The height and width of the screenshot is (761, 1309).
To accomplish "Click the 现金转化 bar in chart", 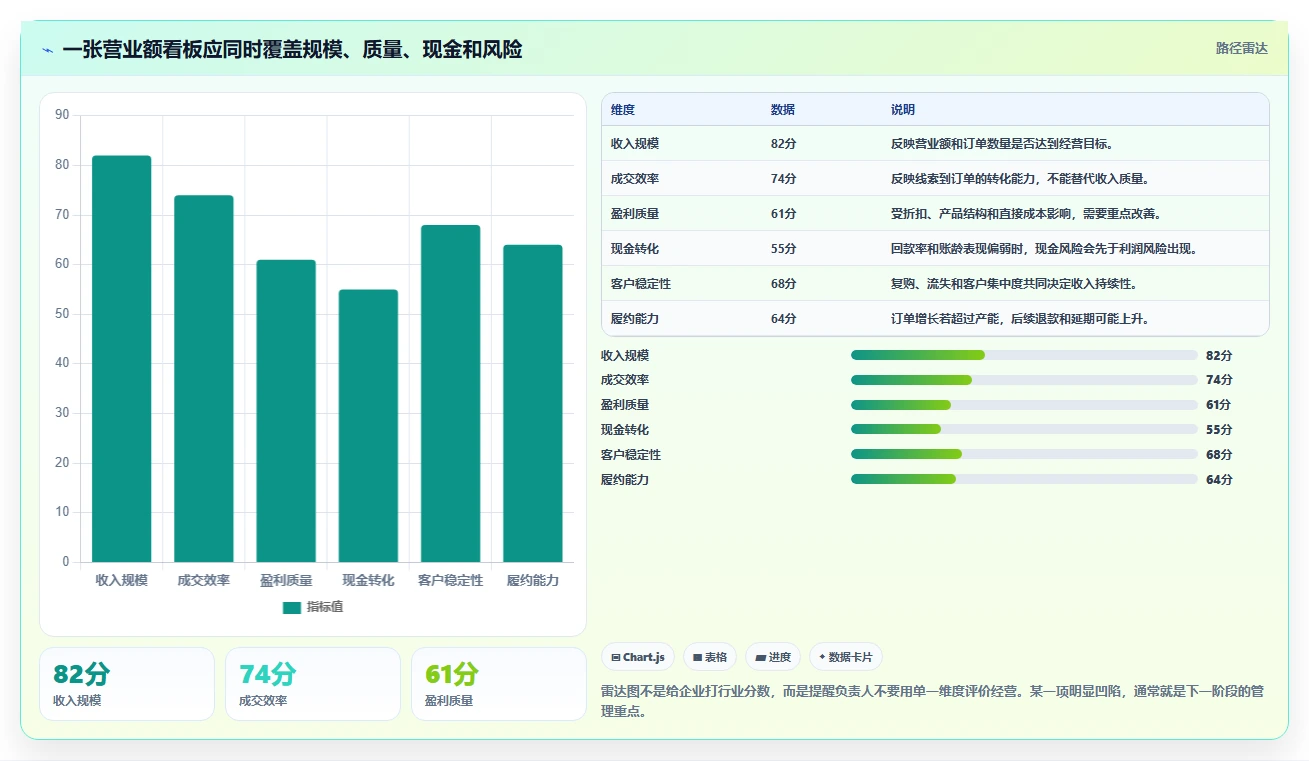I will pos(368,426).
